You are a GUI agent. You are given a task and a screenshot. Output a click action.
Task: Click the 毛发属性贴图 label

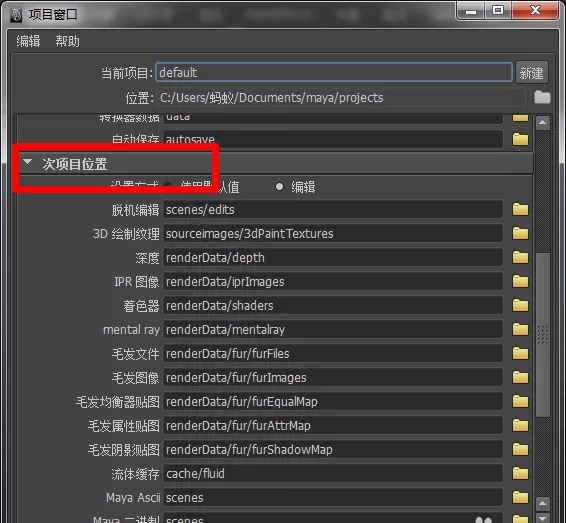(123, 426)
